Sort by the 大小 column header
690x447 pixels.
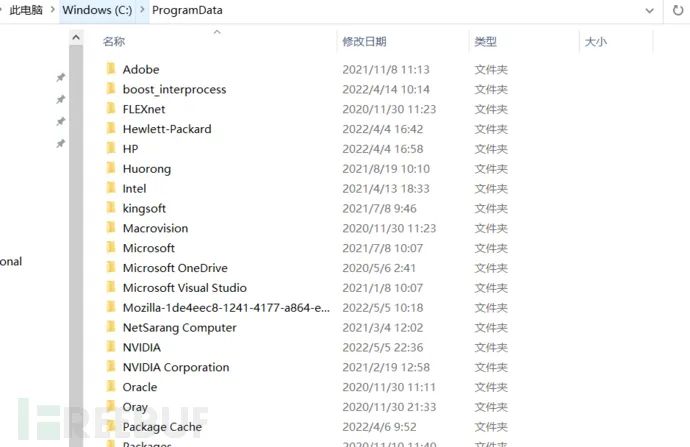[x=596, y=42]
